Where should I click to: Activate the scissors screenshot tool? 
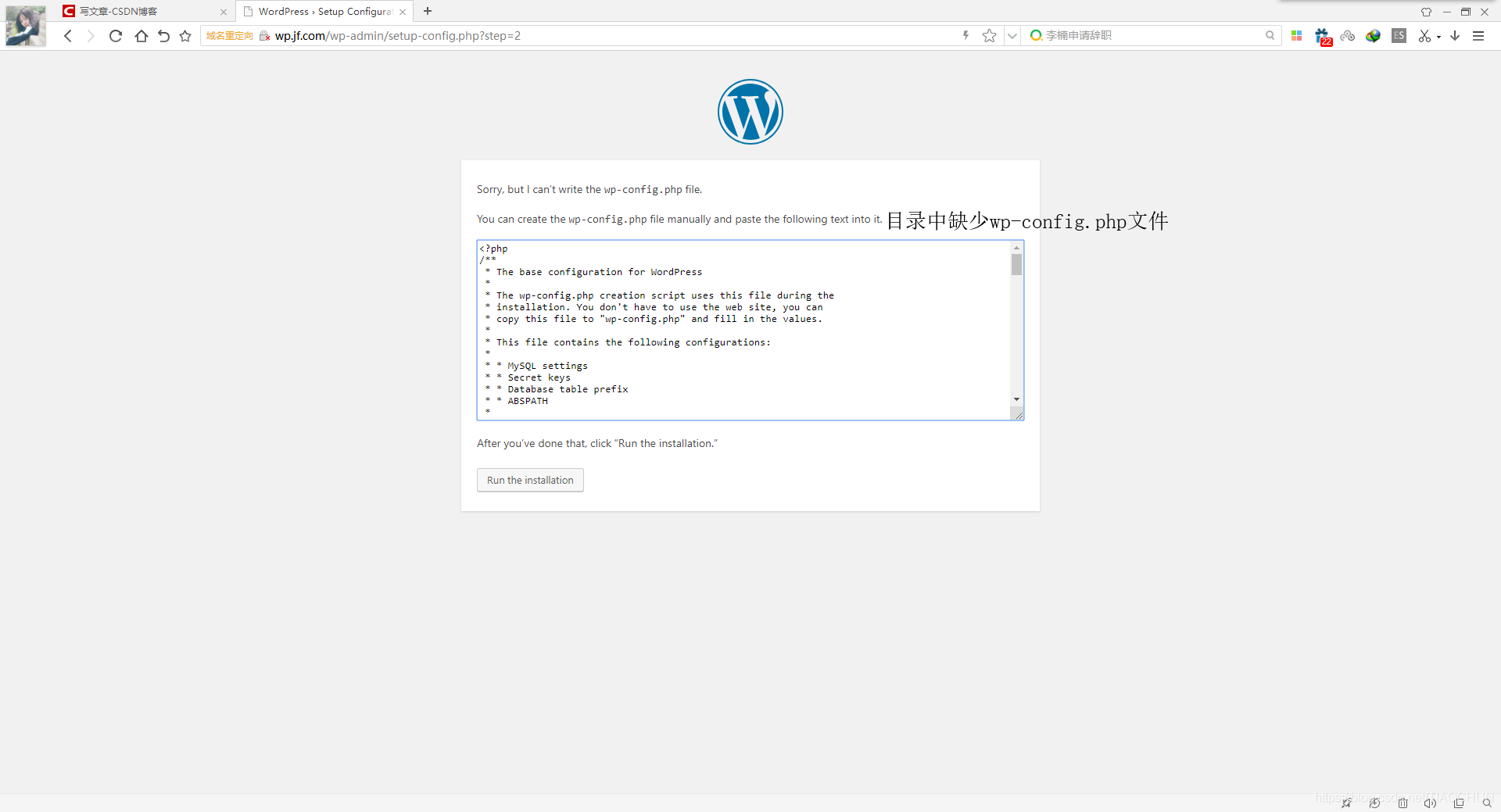(1425, 36)
